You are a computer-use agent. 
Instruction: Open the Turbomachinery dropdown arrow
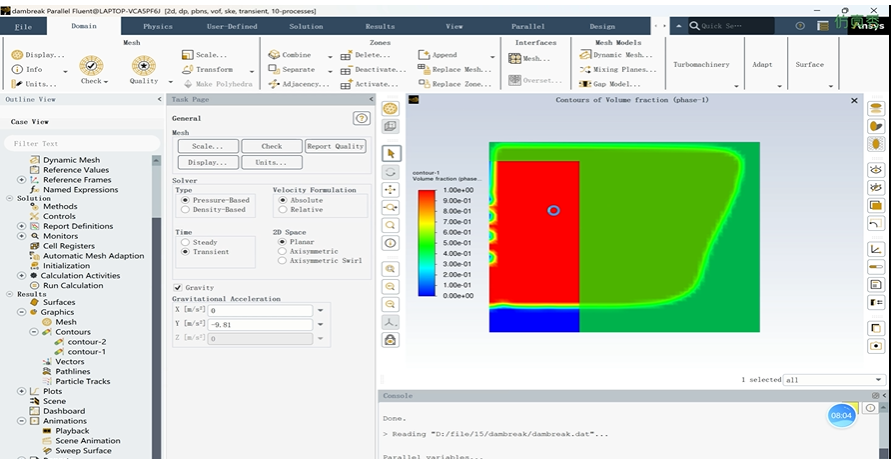click(x=736, y=86)
